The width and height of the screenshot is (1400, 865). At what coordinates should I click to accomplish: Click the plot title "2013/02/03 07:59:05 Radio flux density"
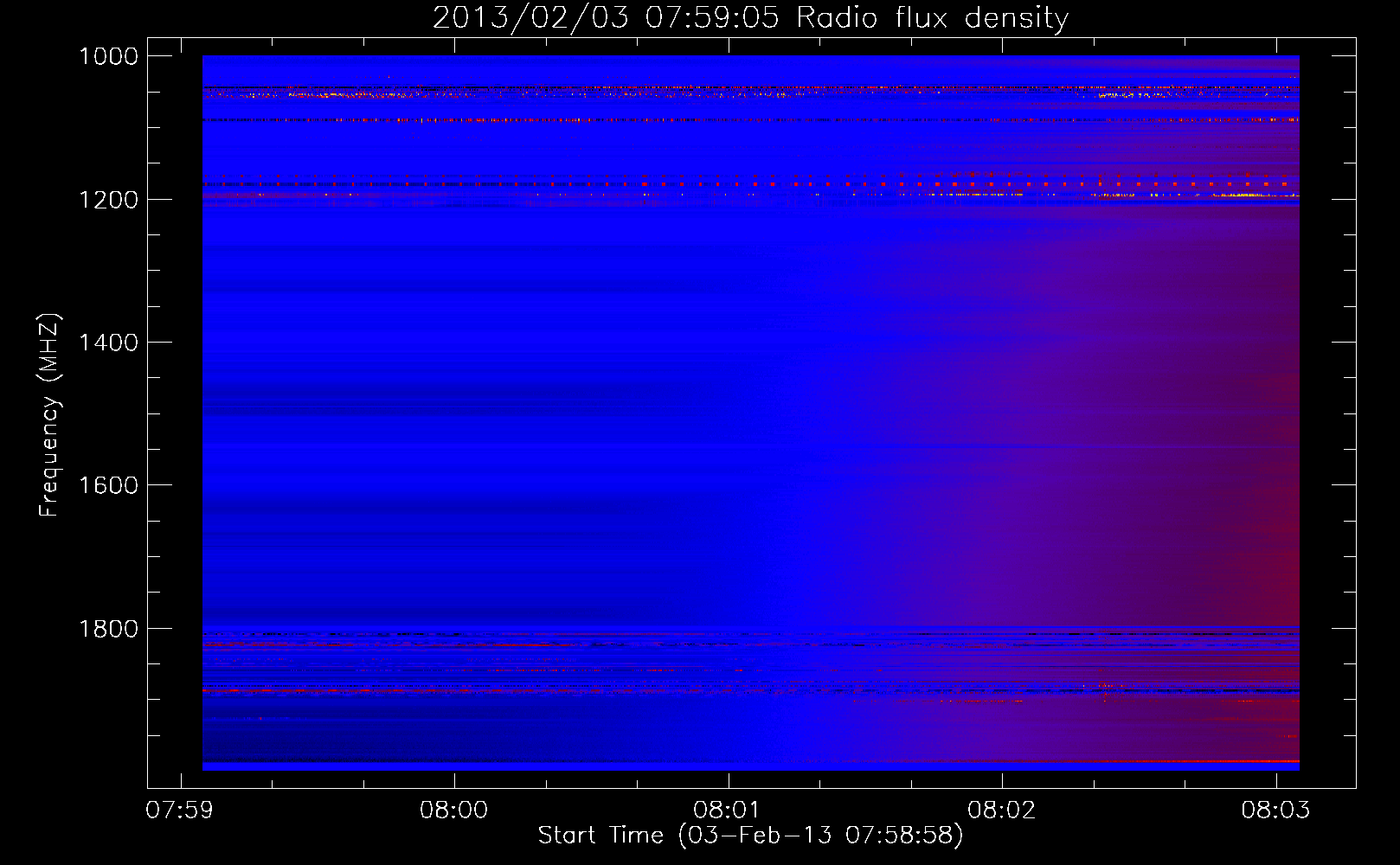coord(750,18)
